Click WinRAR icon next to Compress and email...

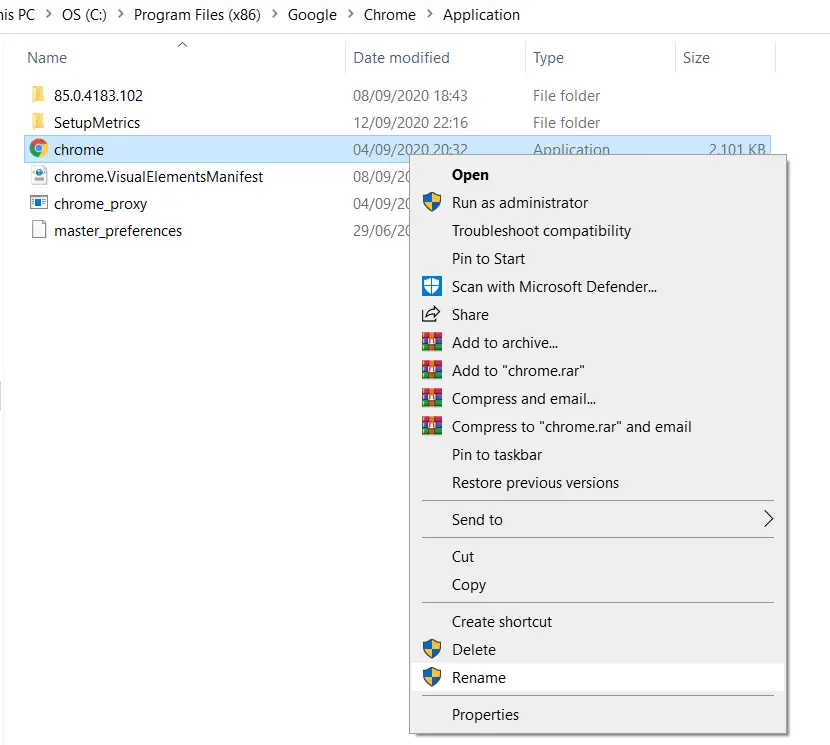point(431,398)
